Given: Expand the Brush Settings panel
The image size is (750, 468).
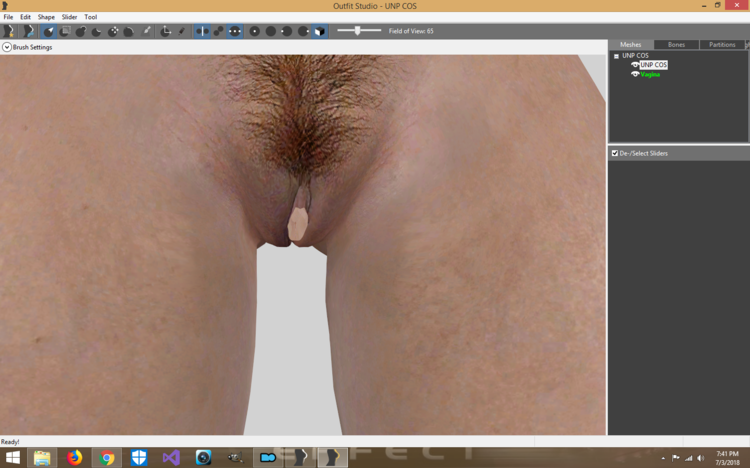Looking at the screenshot, I should pyautogui.click(x=7, y=47).
